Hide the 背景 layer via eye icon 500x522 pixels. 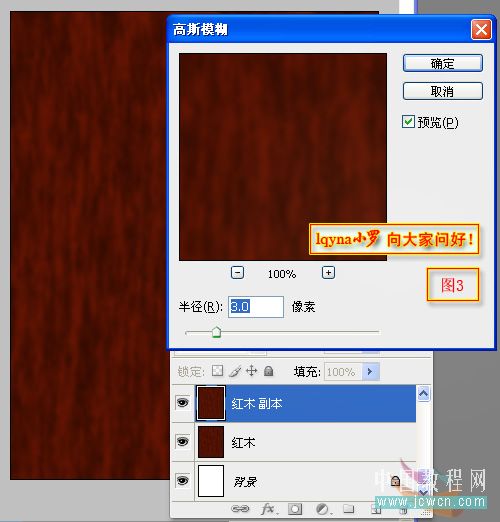182,480
